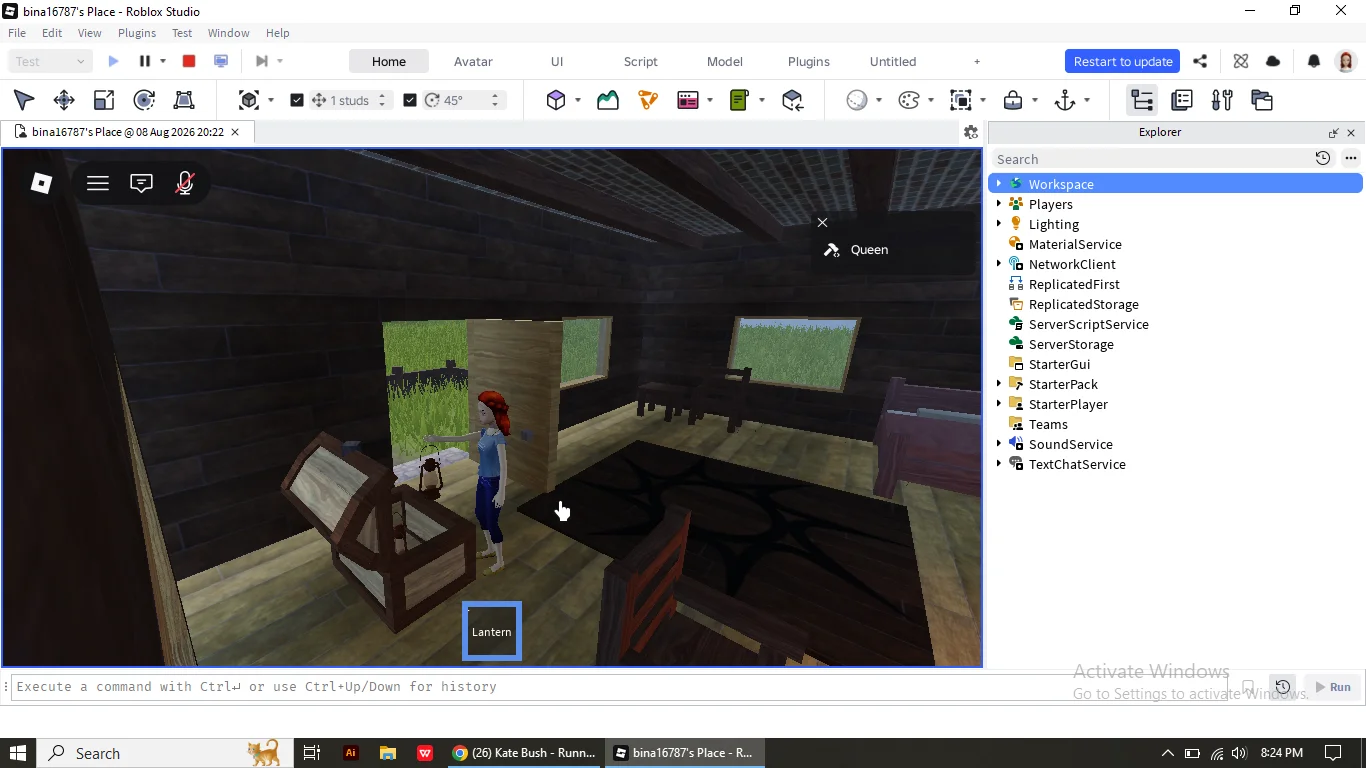
Task: Open the File menu
Action: pyautogui.click(x=17, y=33)
